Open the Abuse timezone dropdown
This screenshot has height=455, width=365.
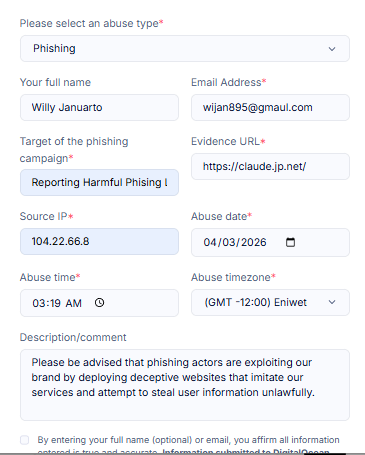click(x=270, y=302)
